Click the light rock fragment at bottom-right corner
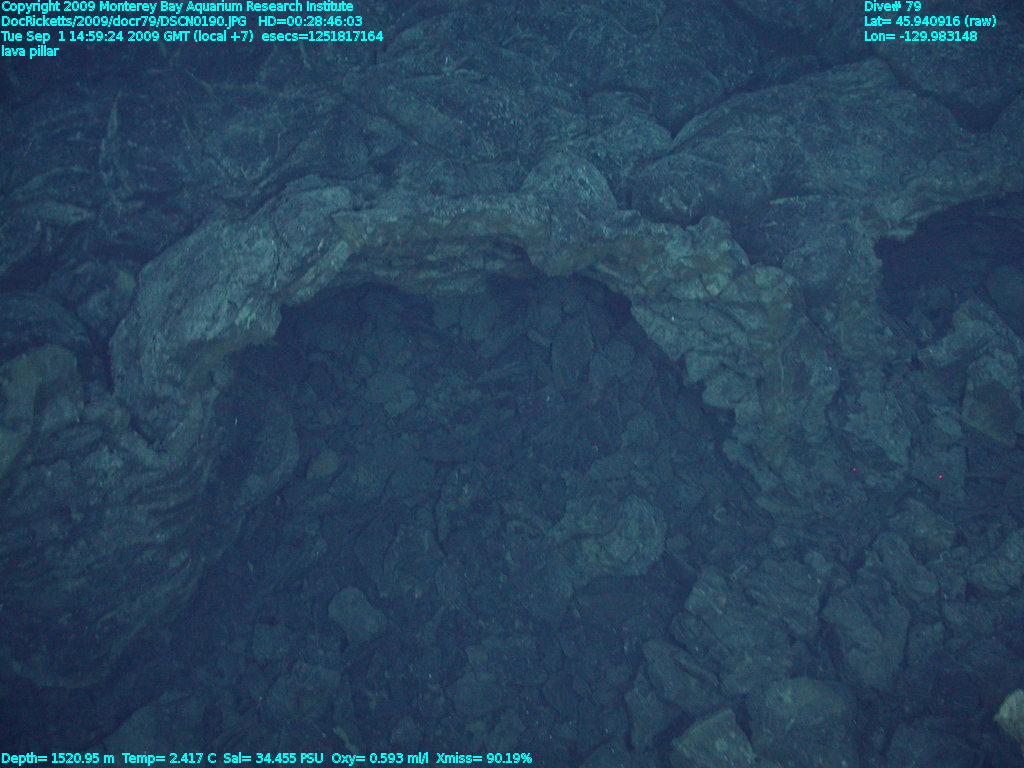The height and width of the screenshot is (768, 1024). point(1010,715)
